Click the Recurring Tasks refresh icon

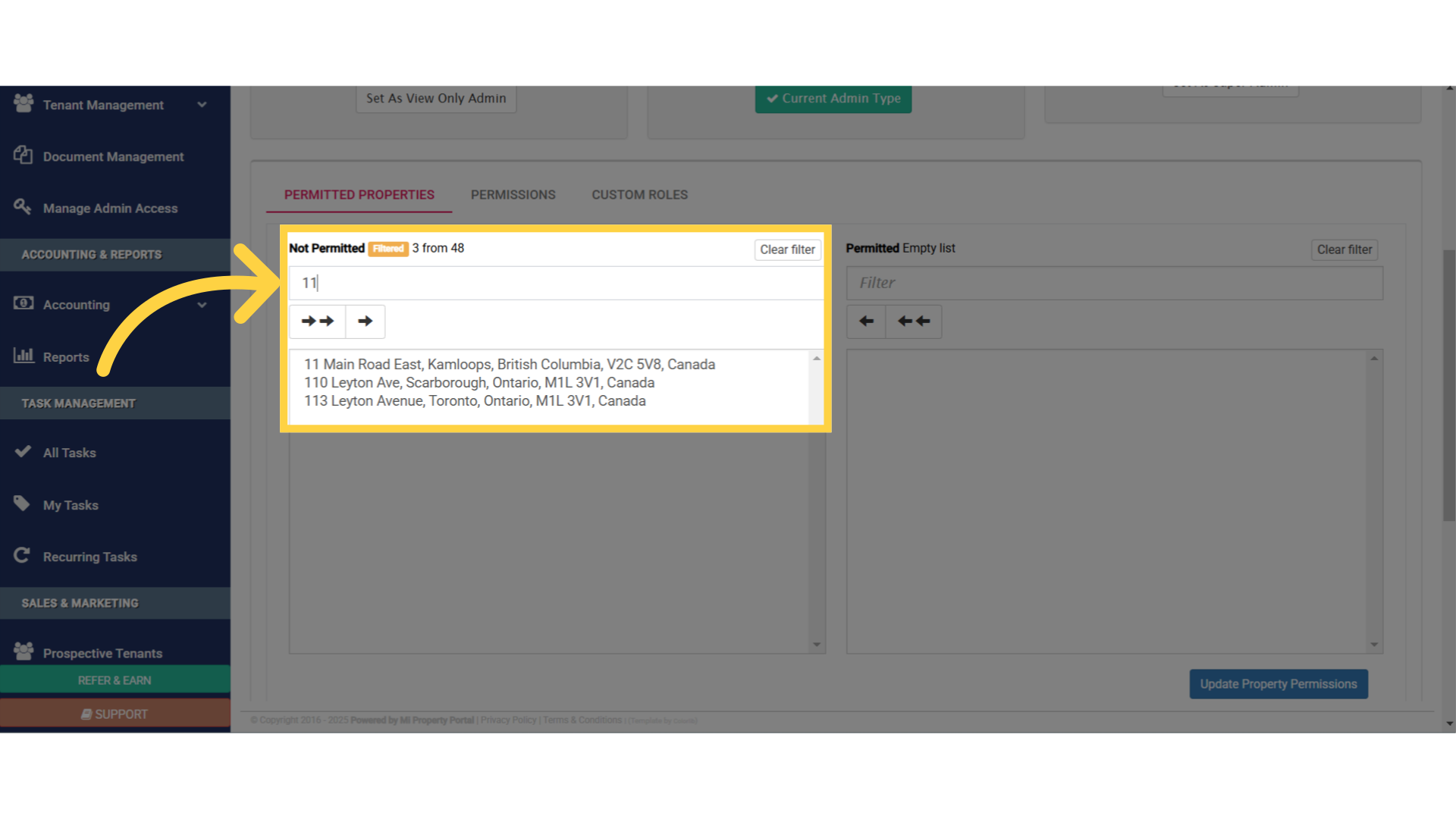[22, 555]
